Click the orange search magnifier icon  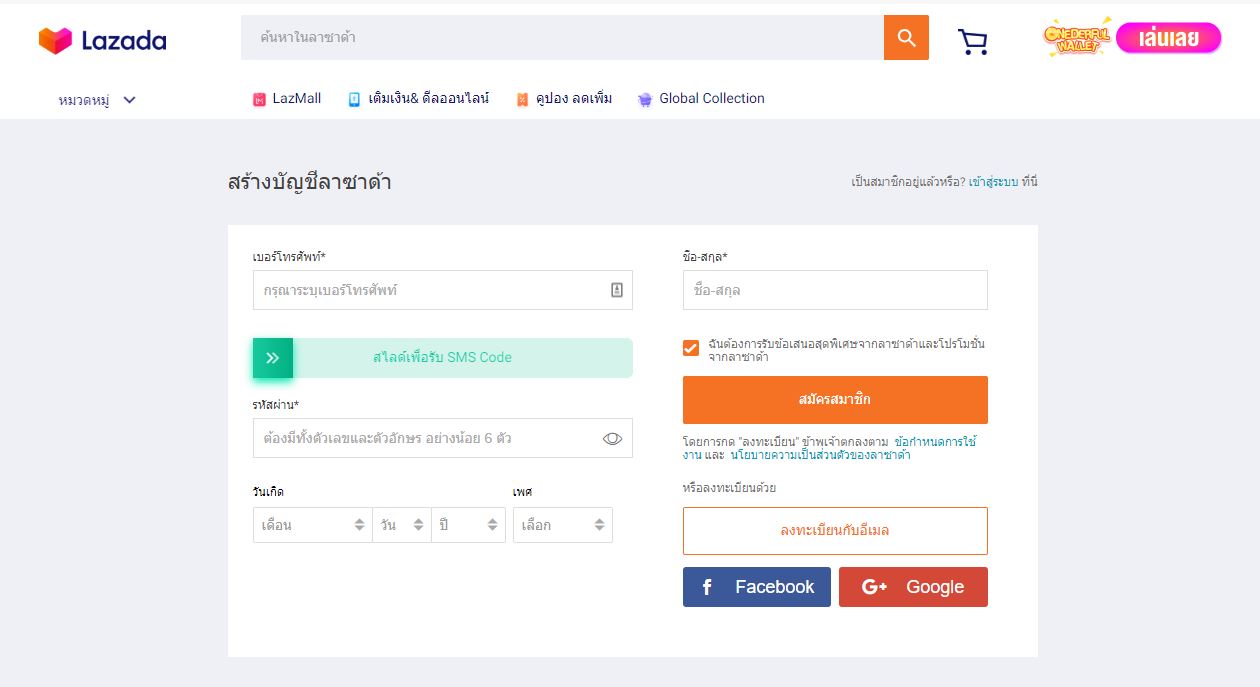coord(906,37)
